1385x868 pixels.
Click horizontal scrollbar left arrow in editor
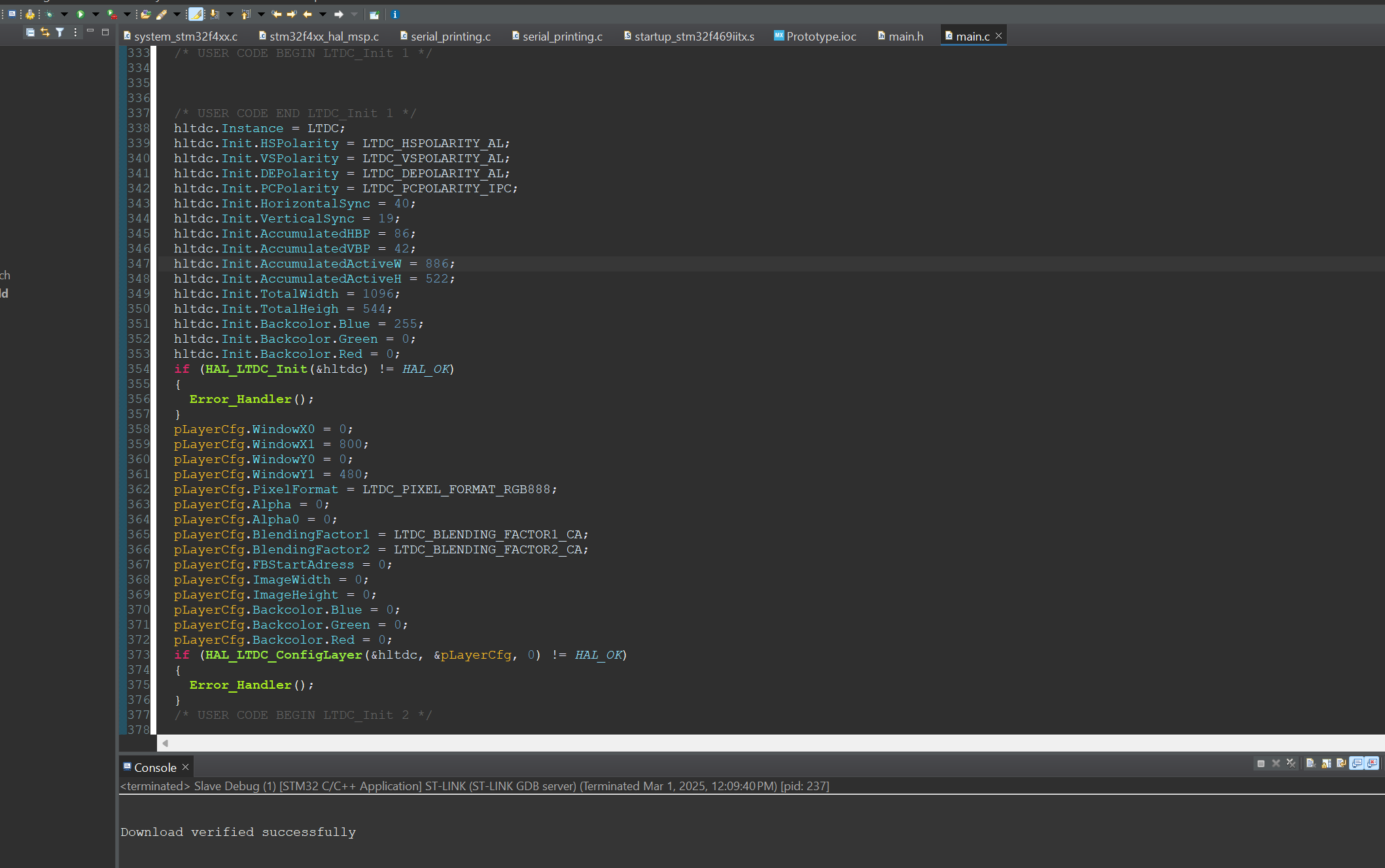[166, 743]
